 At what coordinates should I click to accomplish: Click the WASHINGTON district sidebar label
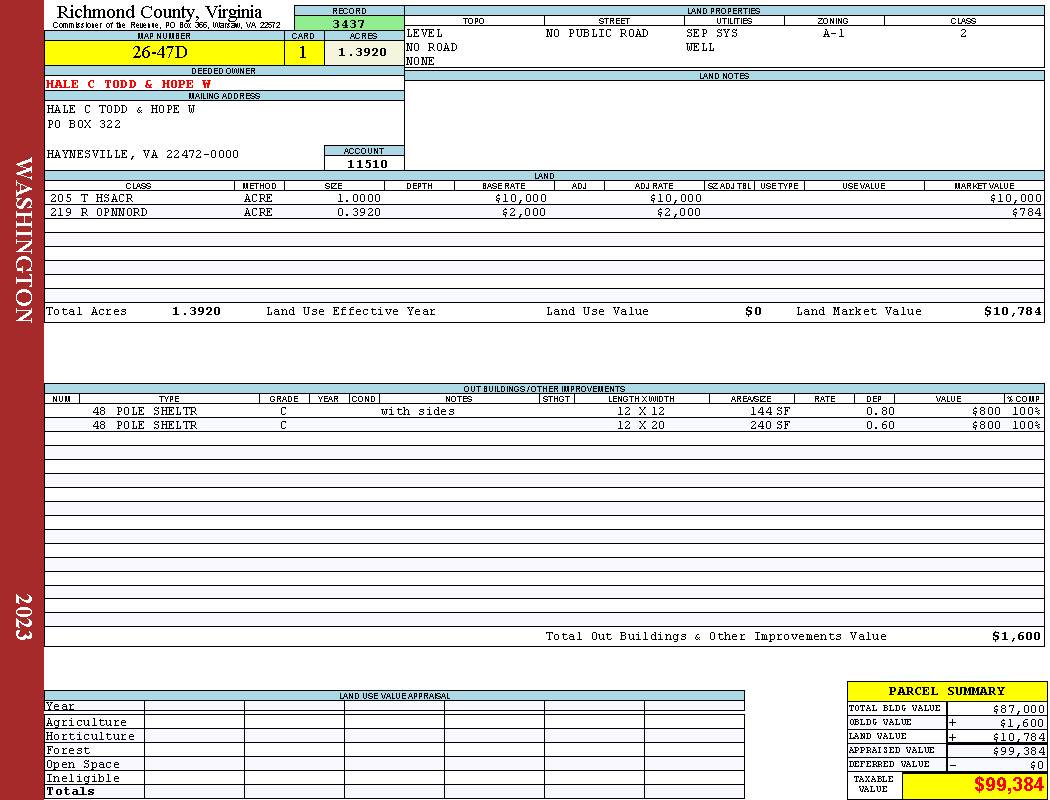click(x=23, y=240)
